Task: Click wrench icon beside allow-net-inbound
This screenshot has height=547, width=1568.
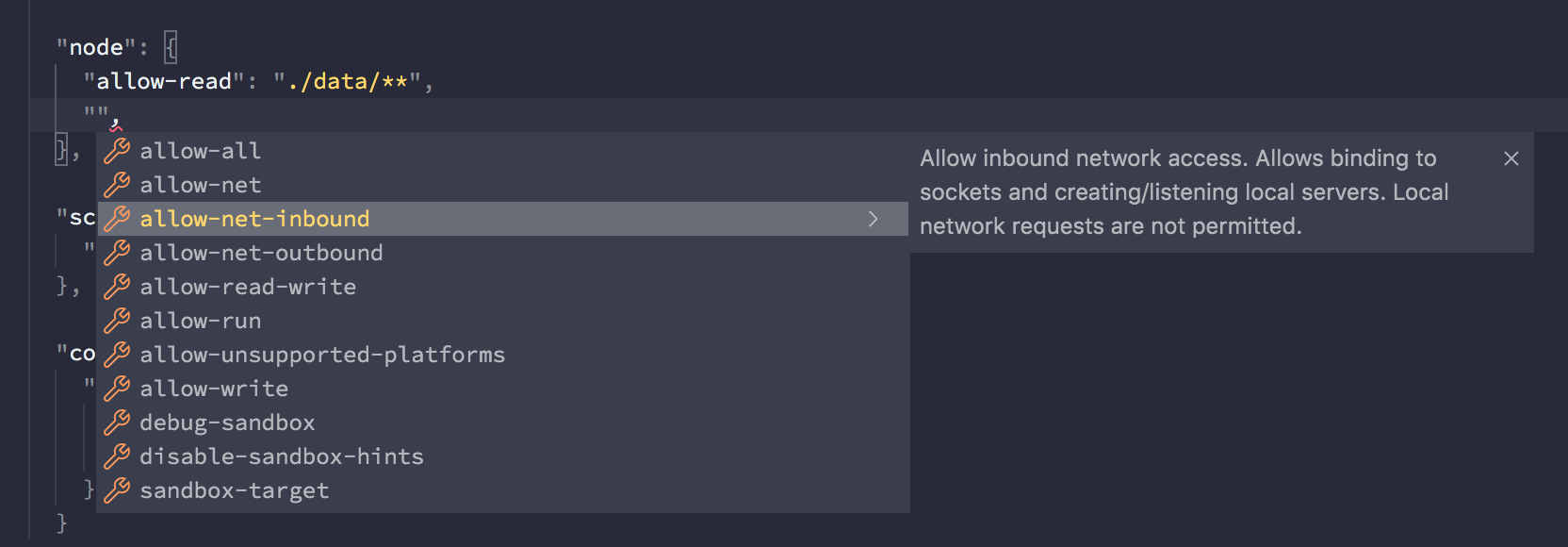Action: [x=117, y=219]
